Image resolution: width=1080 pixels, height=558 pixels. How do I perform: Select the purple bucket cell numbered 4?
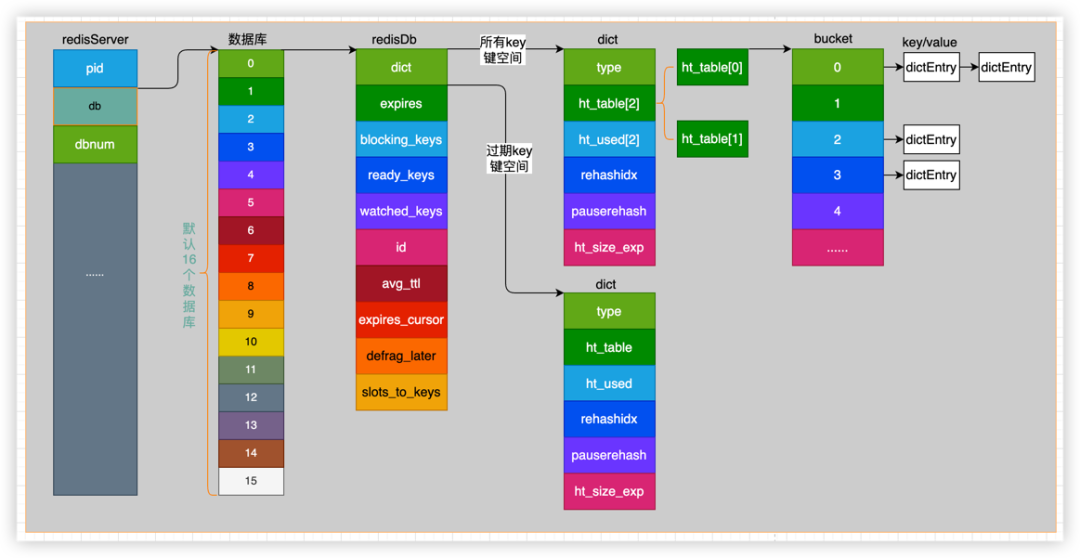[837, 211]
